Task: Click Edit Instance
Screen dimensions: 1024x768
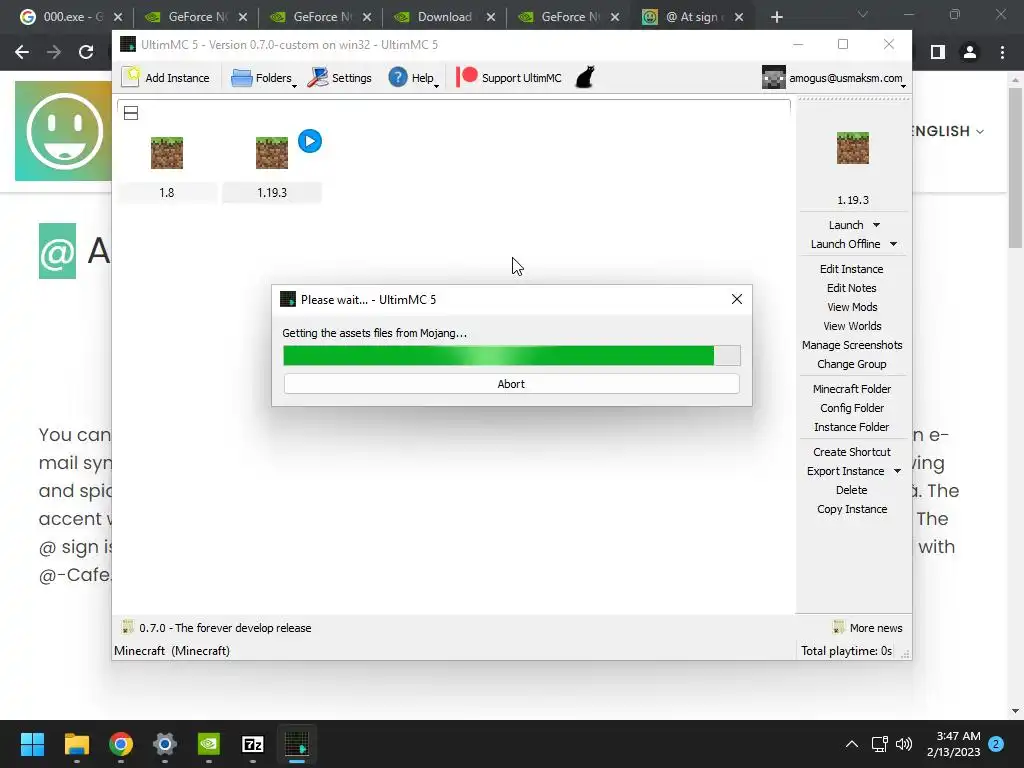Action: (x=852, y=269)
